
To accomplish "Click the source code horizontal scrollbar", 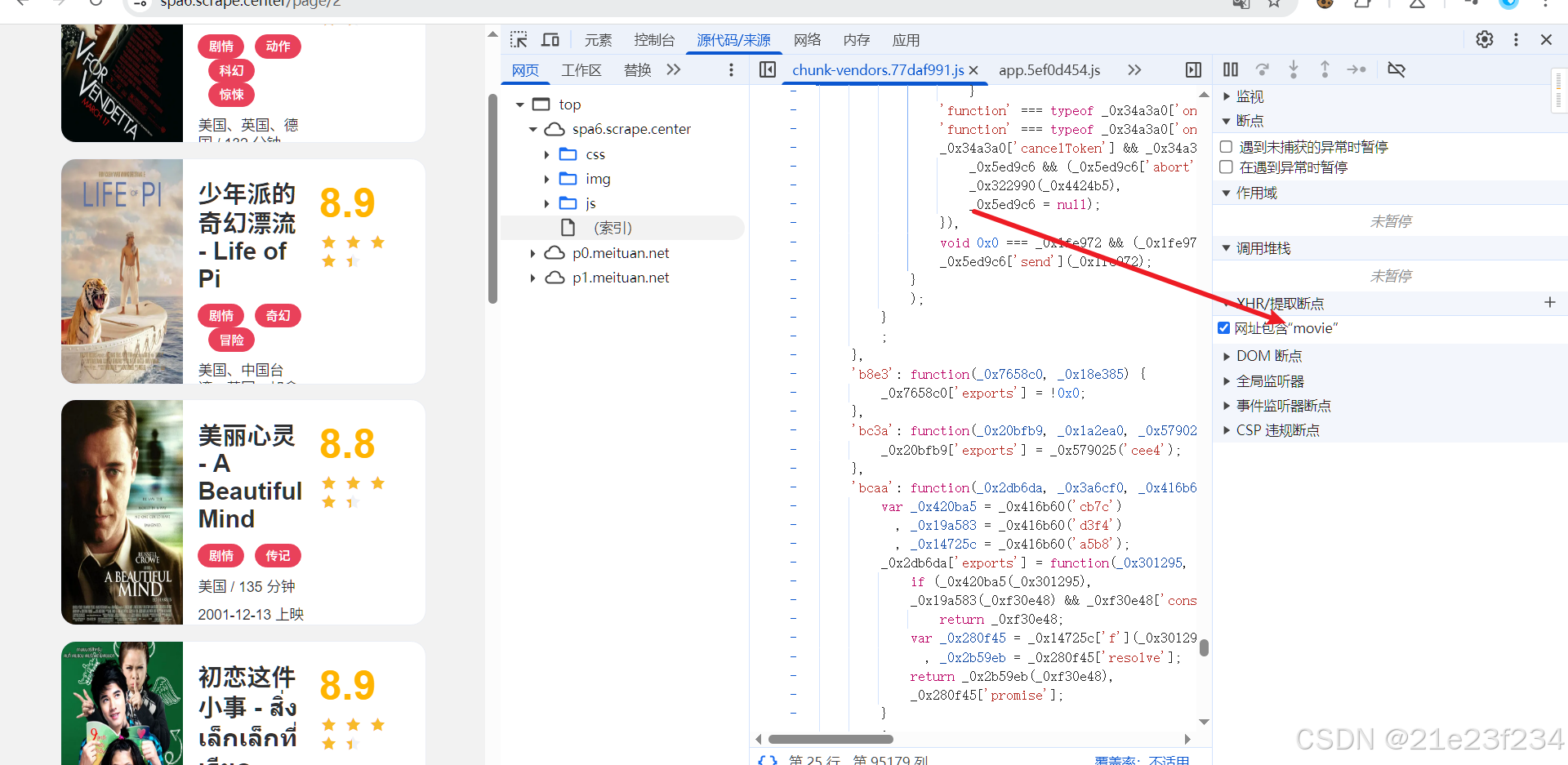I will 831,739.
